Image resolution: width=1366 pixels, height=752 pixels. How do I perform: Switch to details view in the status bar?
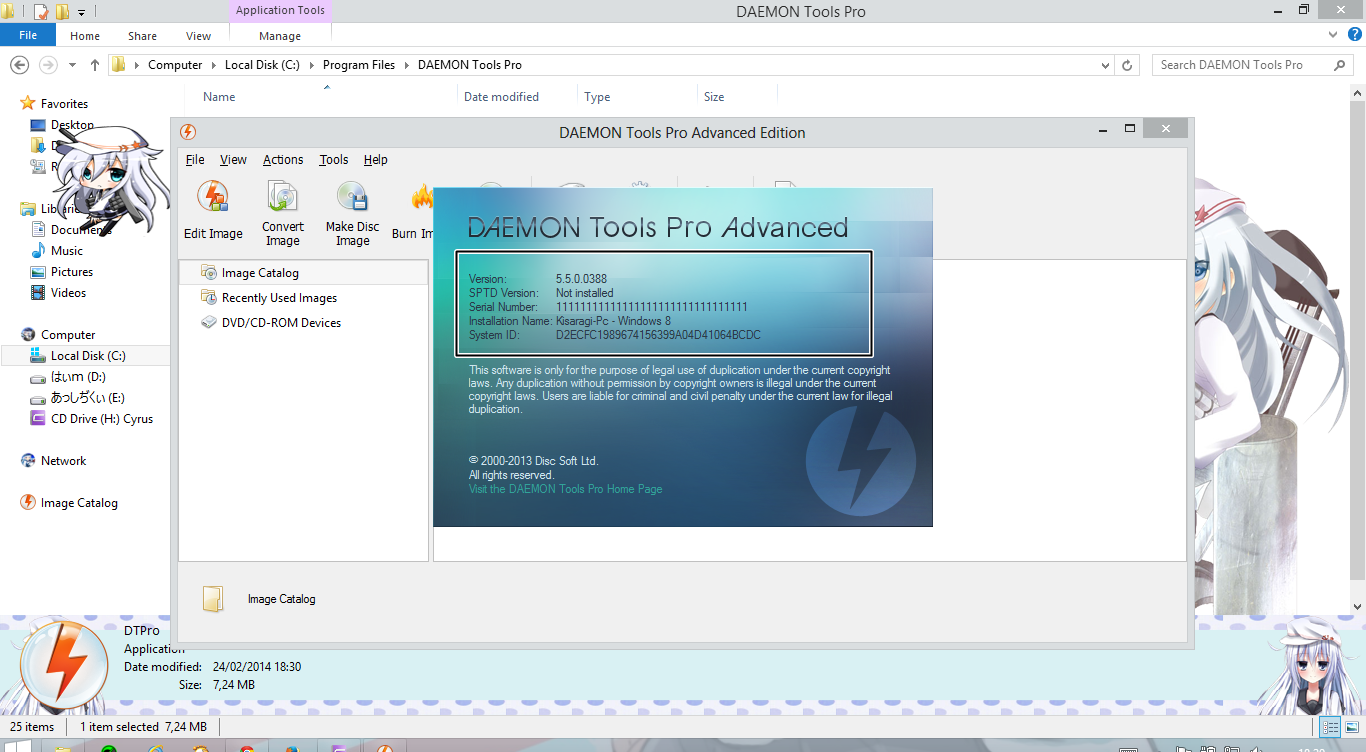coord(1330,727)
